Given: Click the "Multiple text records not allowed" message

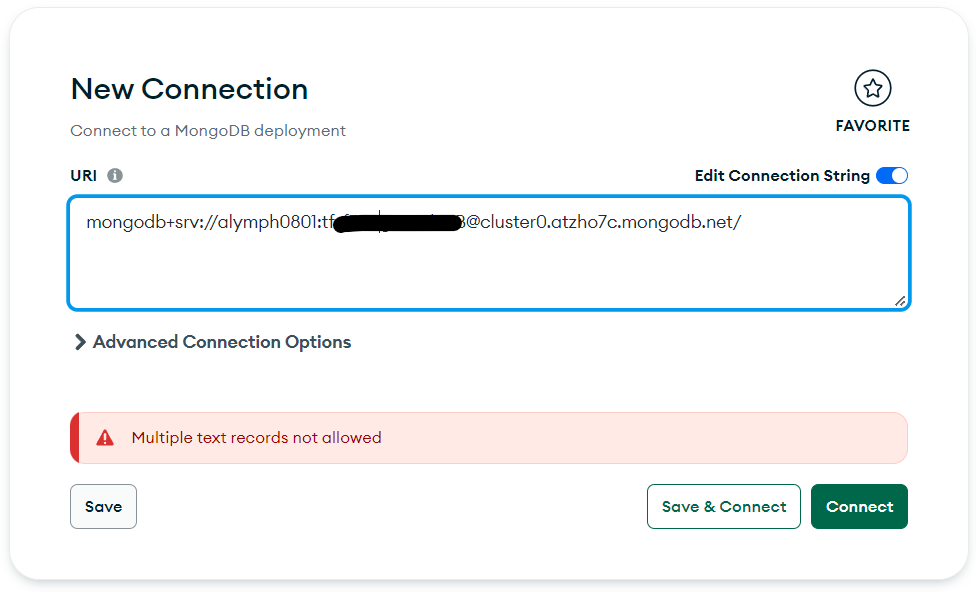Looking at the screenshot, I should (256, 438).
